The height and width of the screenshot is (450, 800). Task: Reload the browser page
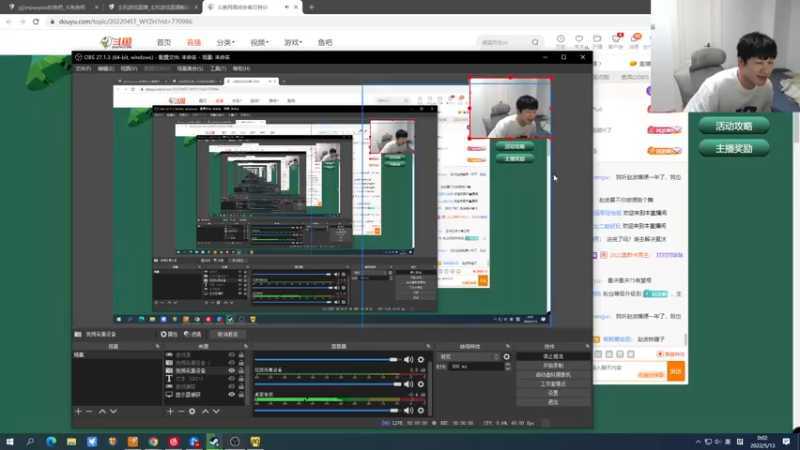point(36,21)
